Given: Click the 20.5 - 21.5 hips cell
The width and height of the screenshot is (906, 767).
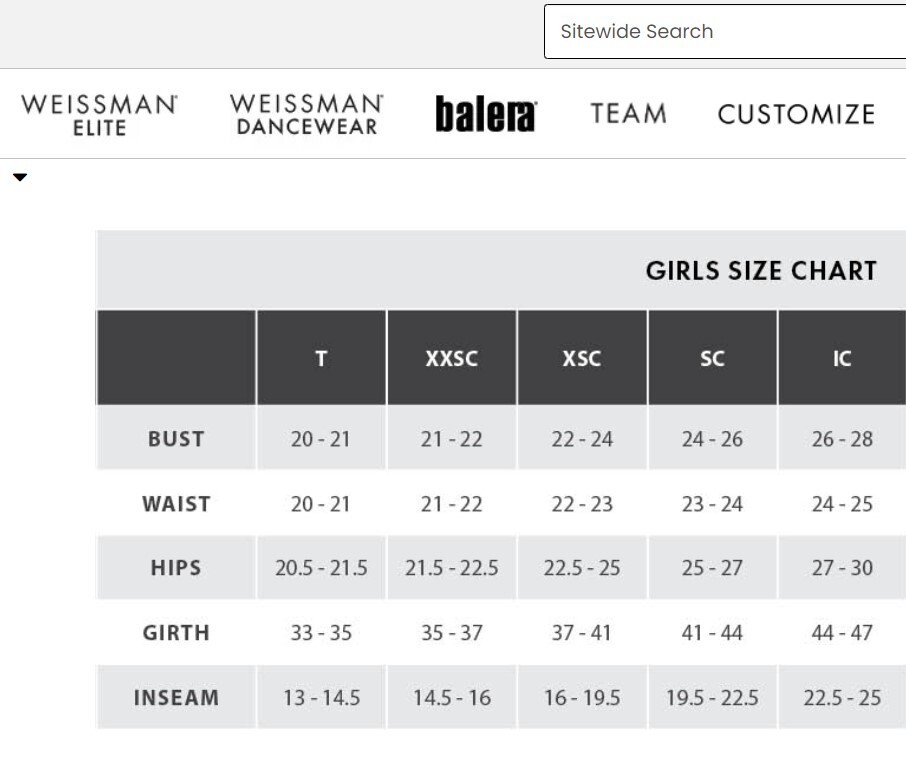Looking at the screenshot, I should click(x=321, y=568).
